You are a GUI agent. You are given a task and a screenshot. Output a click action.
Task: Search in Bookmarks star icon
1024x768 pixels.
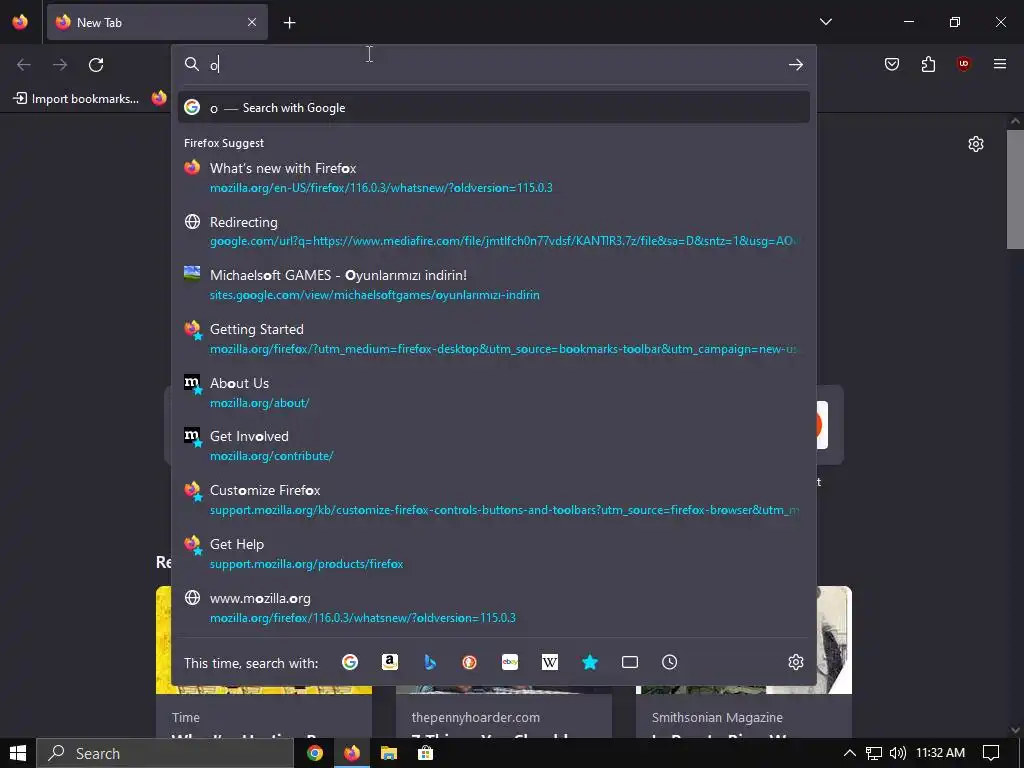pyautogui.click(x=590, y=662)
